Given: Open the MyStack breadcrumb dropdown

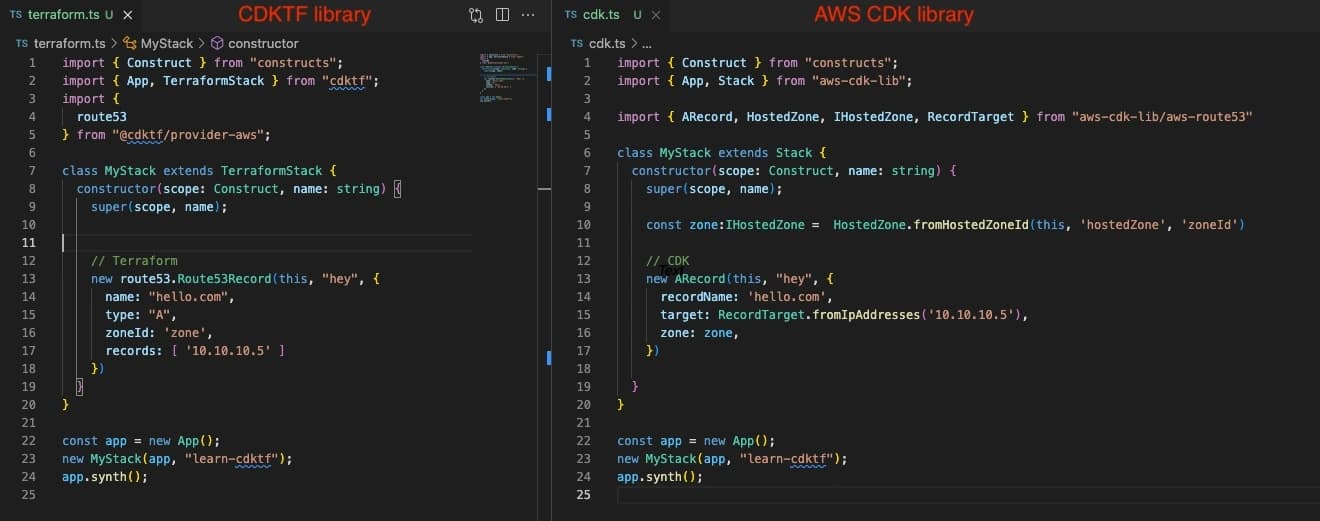Looking at the screenshot, I should pyautogui.click(x=167, y=43).
